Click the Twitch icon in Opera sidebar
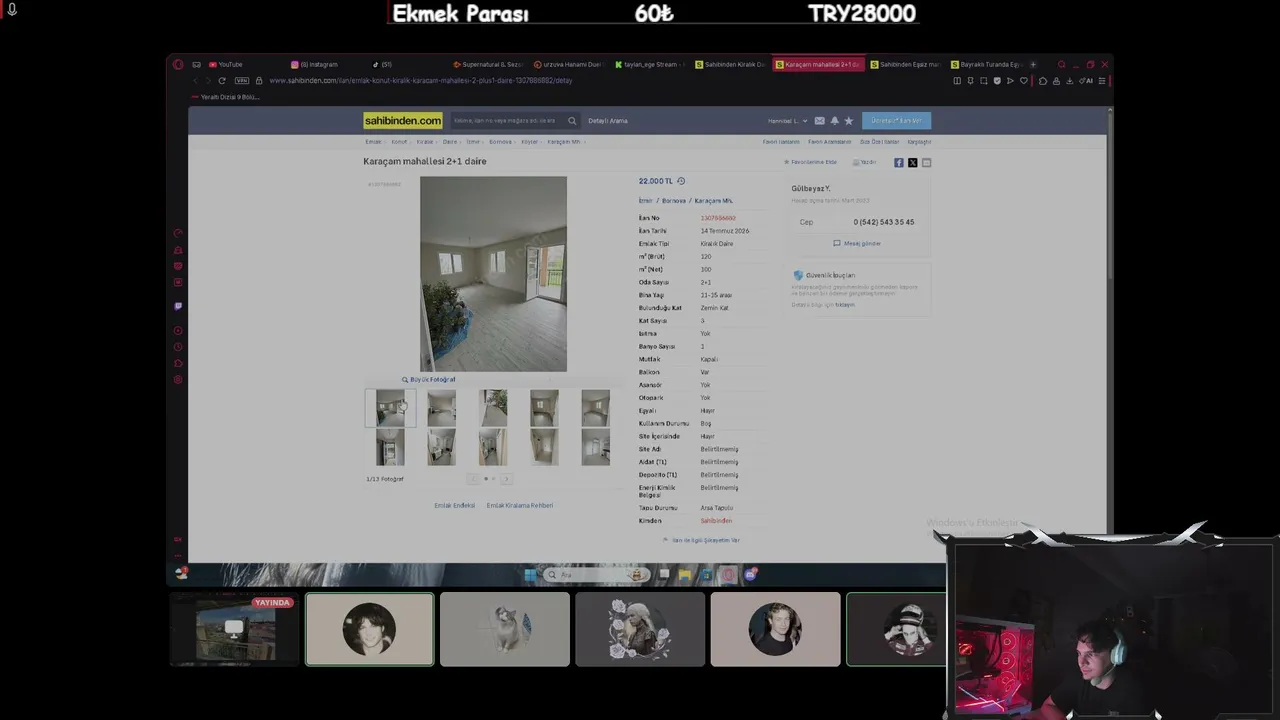The height and width of the screenshot is (720, 1280). pyautogui.click(x=178, y=306)
